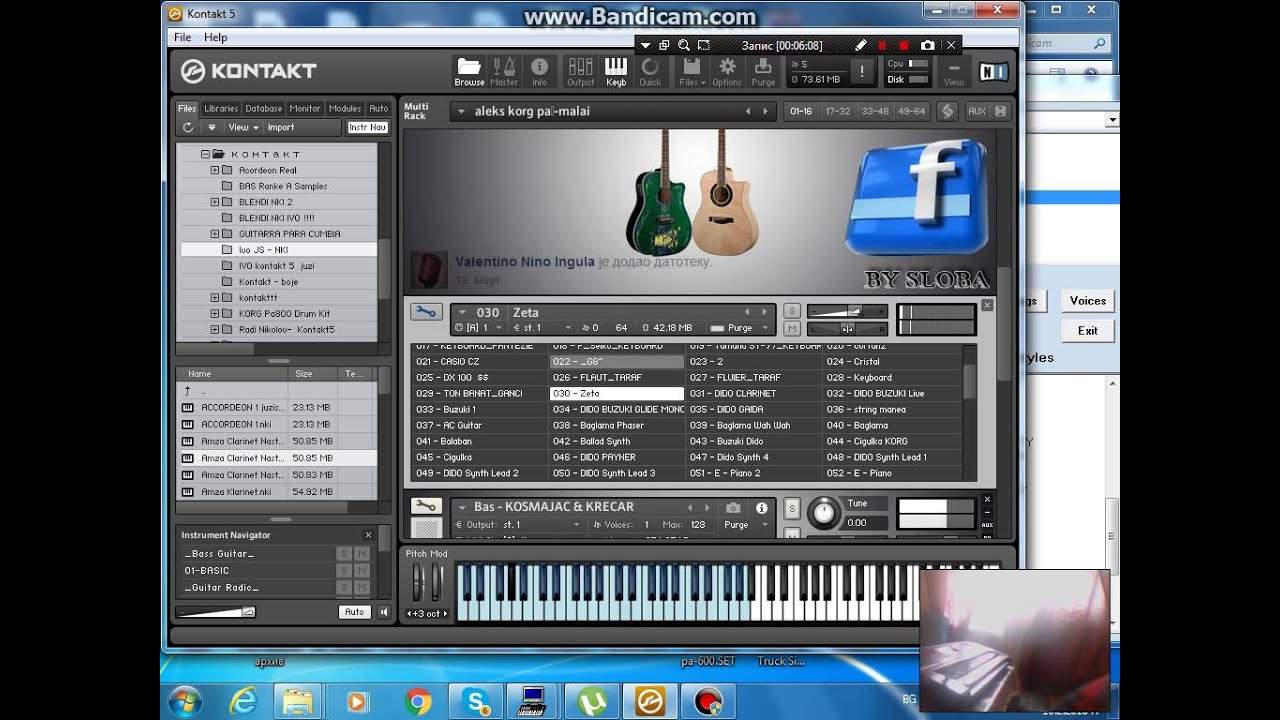This screenshot has width=1280, height=720.
Task: Expand the KORG Pa800 Drum Kit folder
Action: pyautogui.click(x=214, y=314)
